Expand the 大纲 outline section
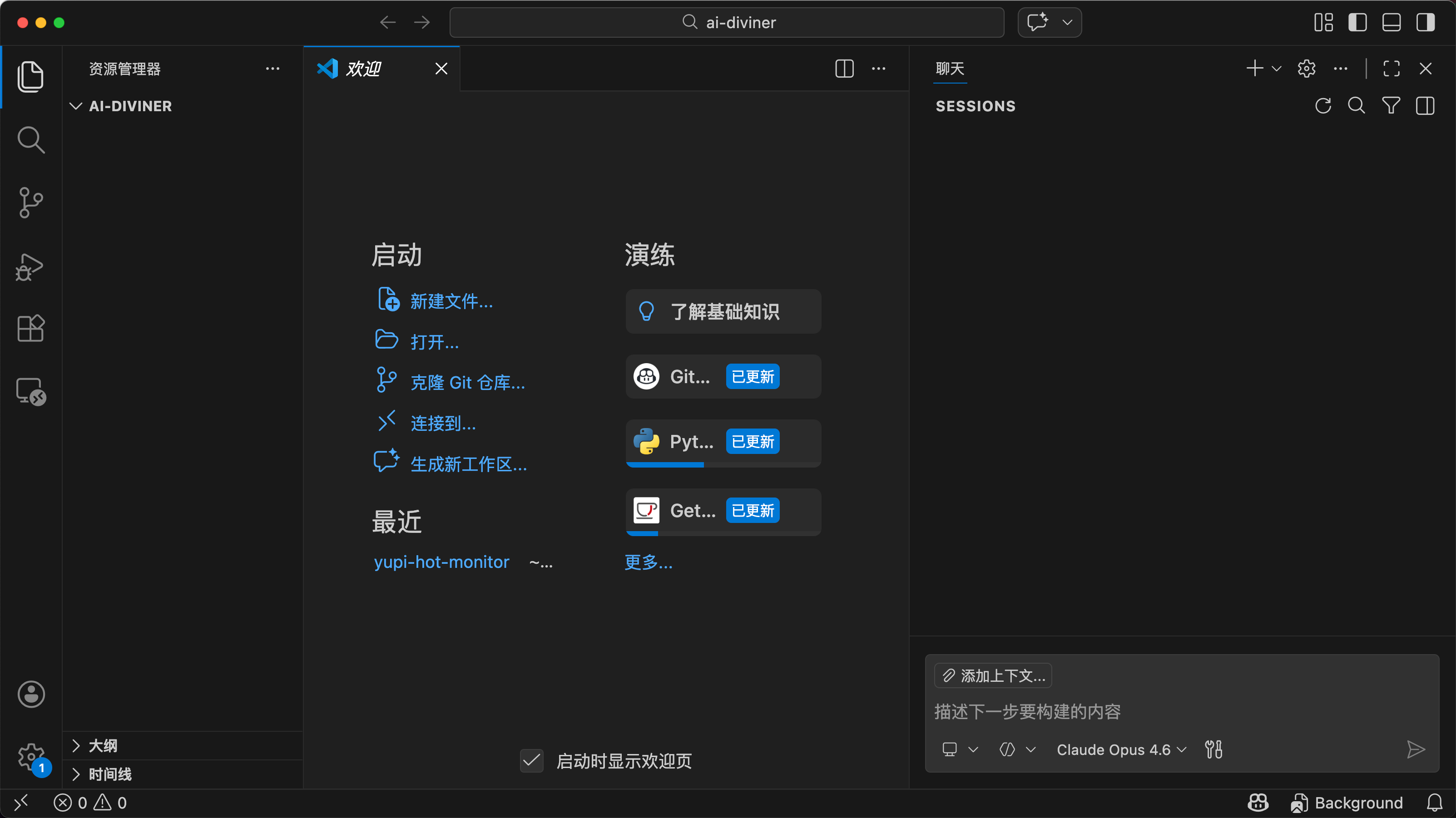The height and width of the screenshot is (818, 1456). point(103,746)
